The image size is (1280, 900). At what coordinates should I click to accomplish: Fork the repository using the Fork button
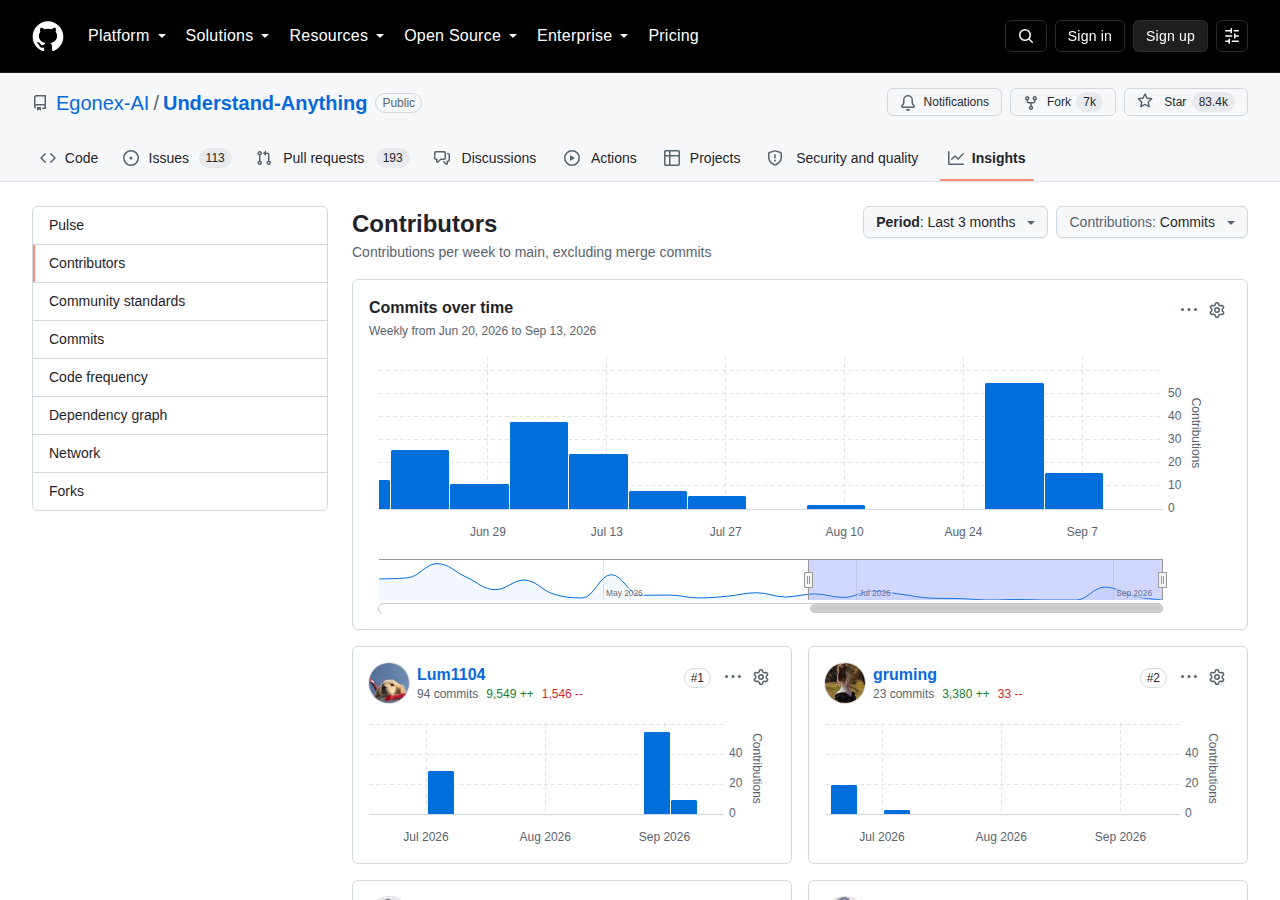point(1063,102)
